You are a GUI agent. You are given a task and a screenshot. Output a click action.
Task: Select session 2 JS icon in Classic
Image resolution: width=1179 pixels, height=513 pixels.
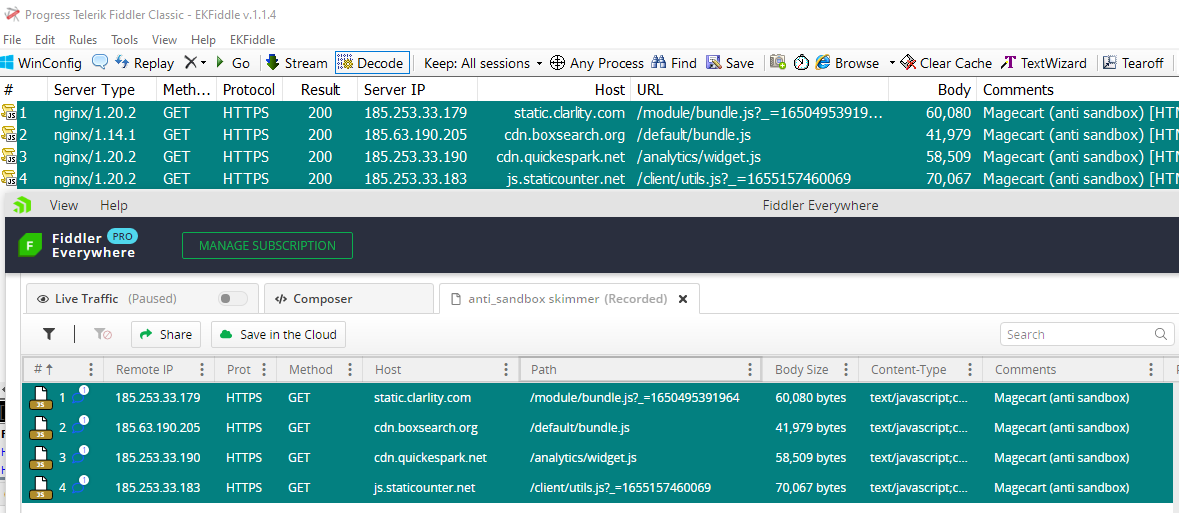[x=8, y=135]
